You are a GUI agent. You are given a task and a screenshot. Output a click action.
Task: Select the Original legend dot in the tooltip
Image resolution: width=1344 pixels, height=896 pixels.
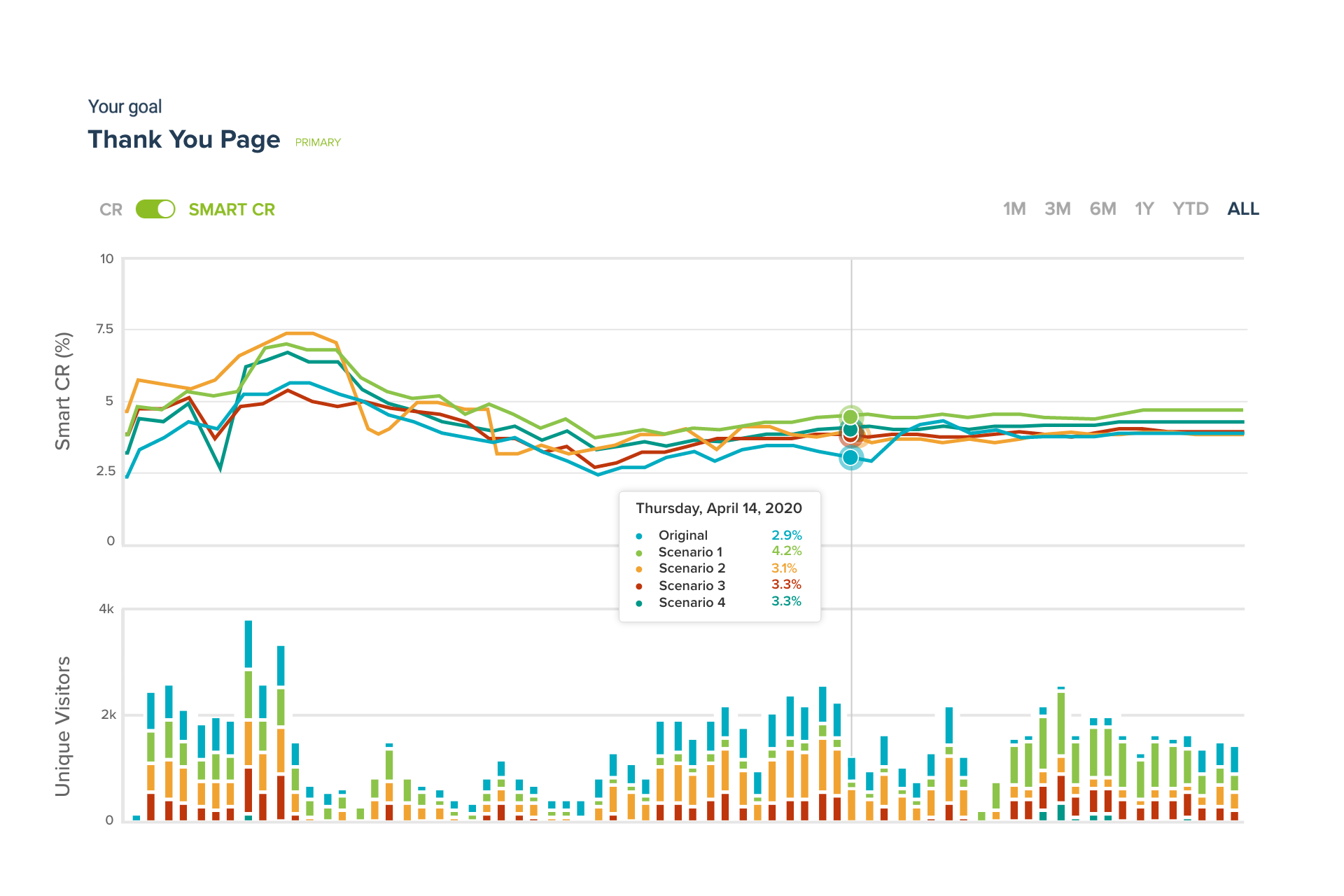coord(639,535)
